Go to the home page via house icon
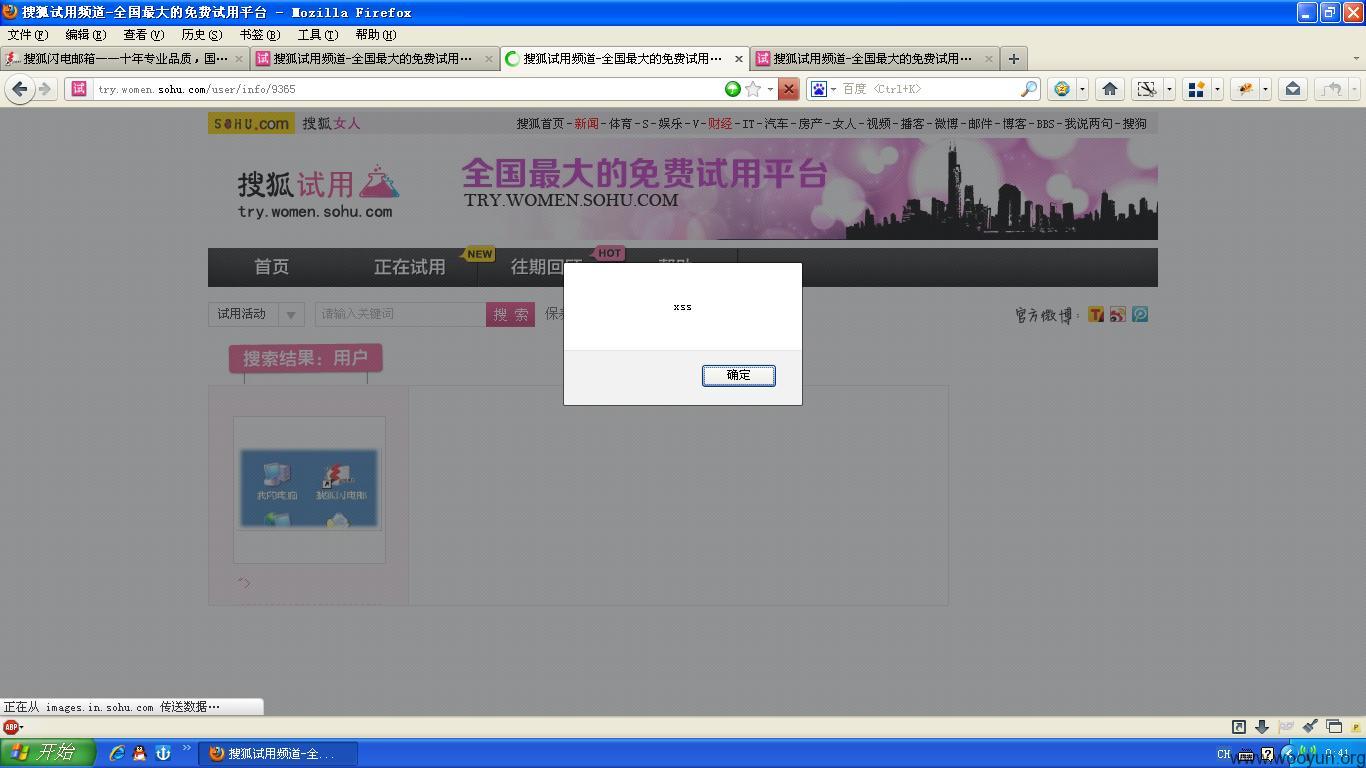1366x768 pixels. point(1109,89)
